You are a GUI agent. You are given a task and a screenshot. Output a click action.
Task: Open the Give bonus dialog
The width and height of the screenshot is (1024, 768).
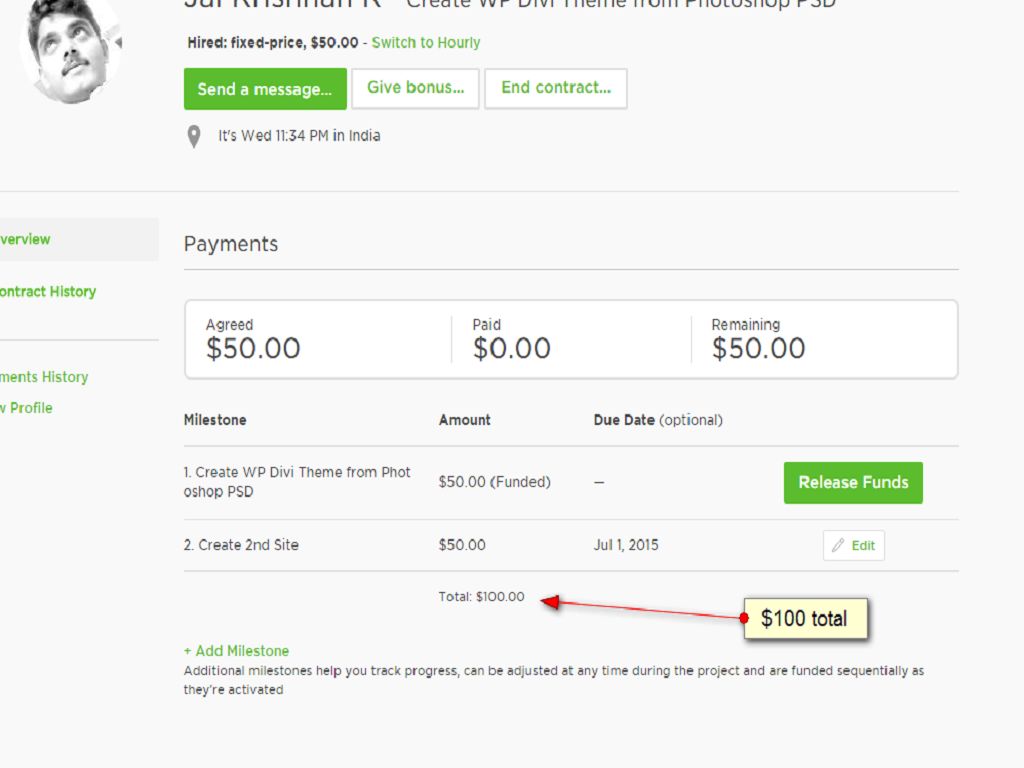(x=415, y=88)
